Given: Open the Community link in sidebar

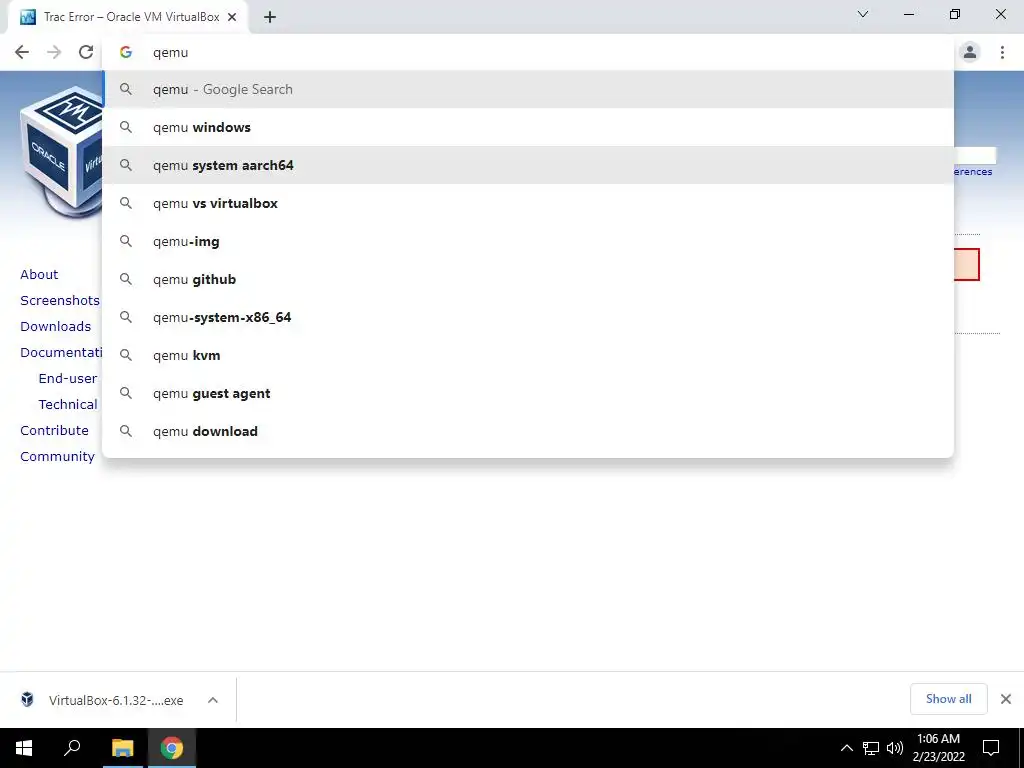Looking at the screenshot, I should (57, 456).
